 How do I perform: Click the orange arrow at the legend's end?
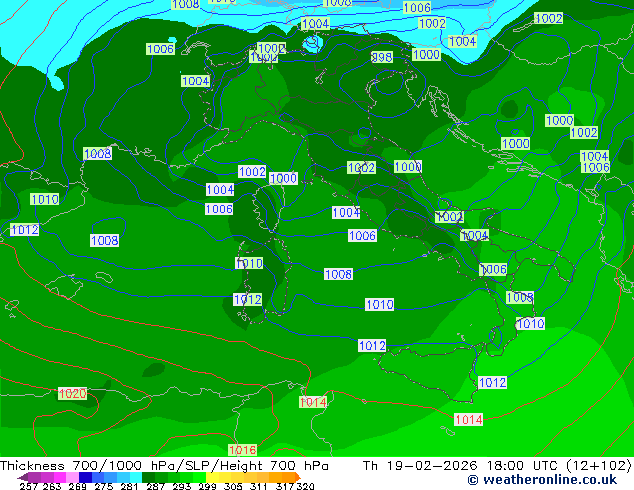click(x=298, y=477)
